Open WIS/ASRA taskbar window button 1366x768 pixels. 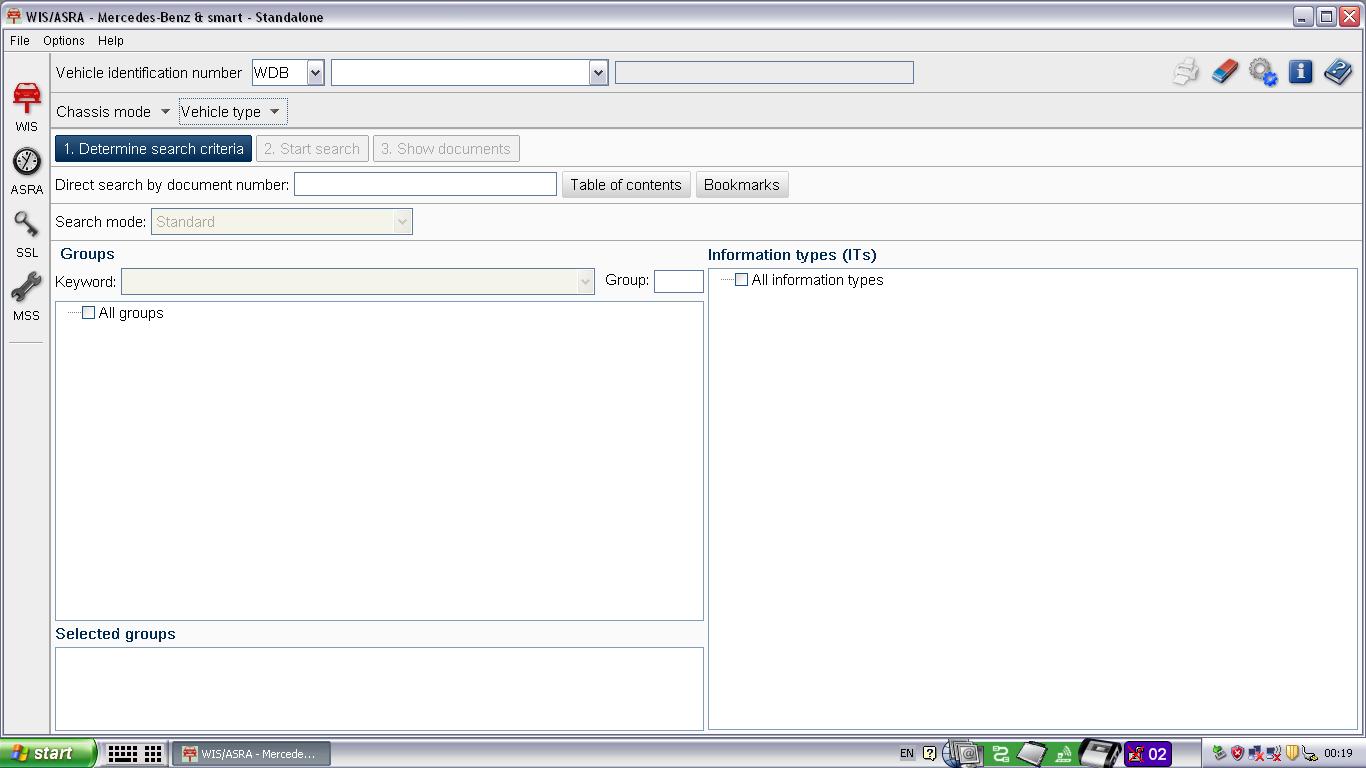tap(251, 754)
